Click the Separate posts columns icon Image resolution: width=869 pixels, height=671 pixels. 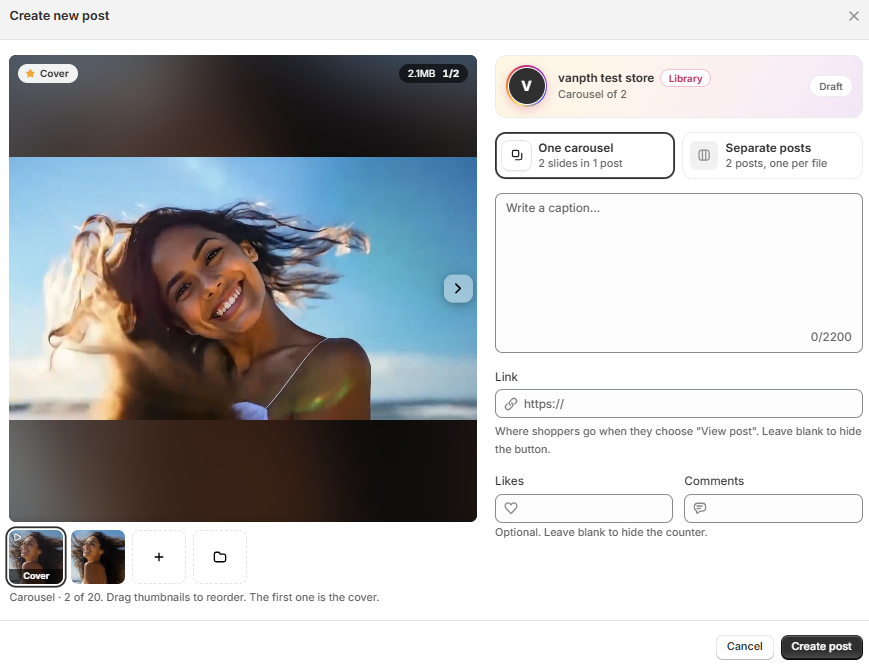tap(704, 155)
